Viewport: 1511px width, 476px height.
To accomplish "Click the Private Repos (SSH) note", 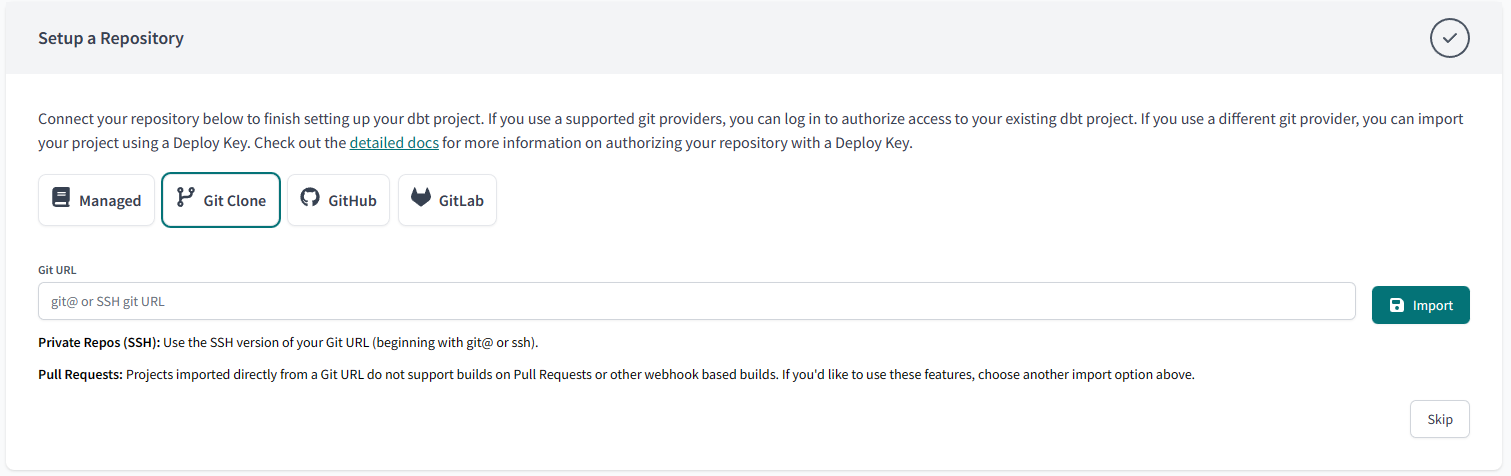I will pos(289,343).
